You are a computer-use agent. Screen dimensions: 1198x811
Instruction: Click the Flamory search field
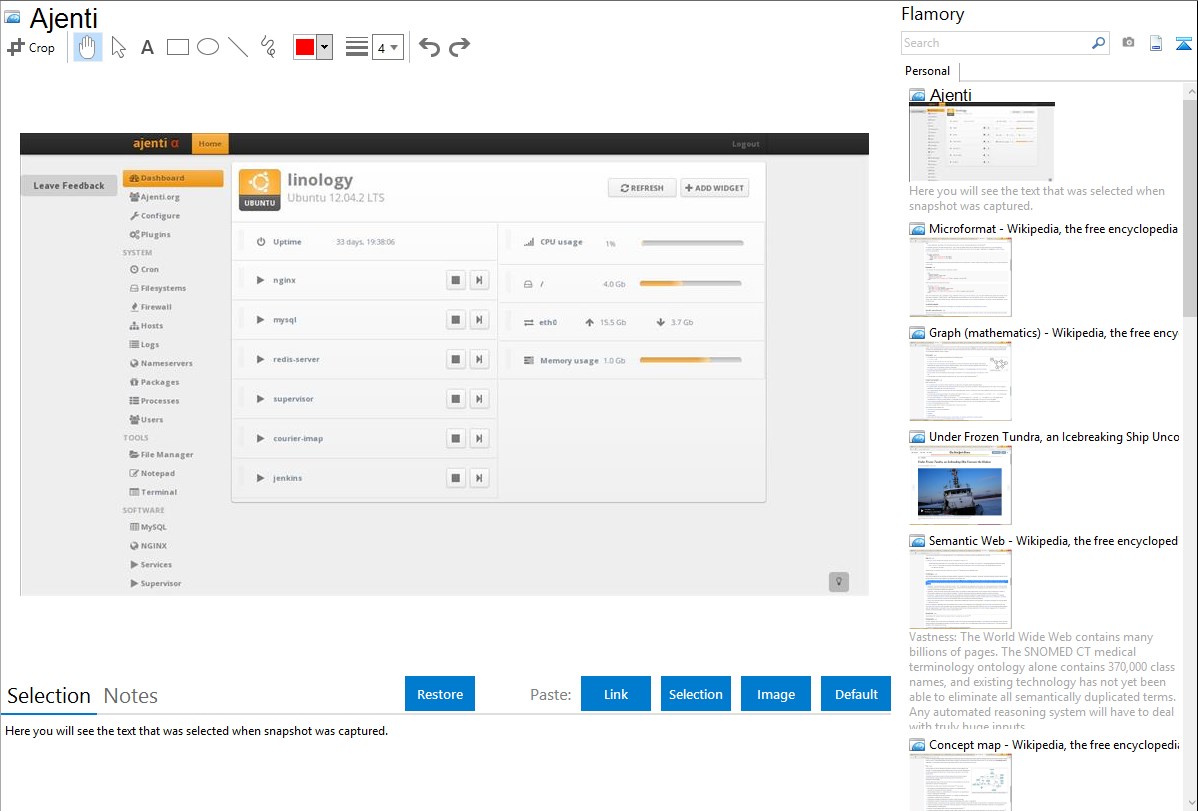(995, 43)
